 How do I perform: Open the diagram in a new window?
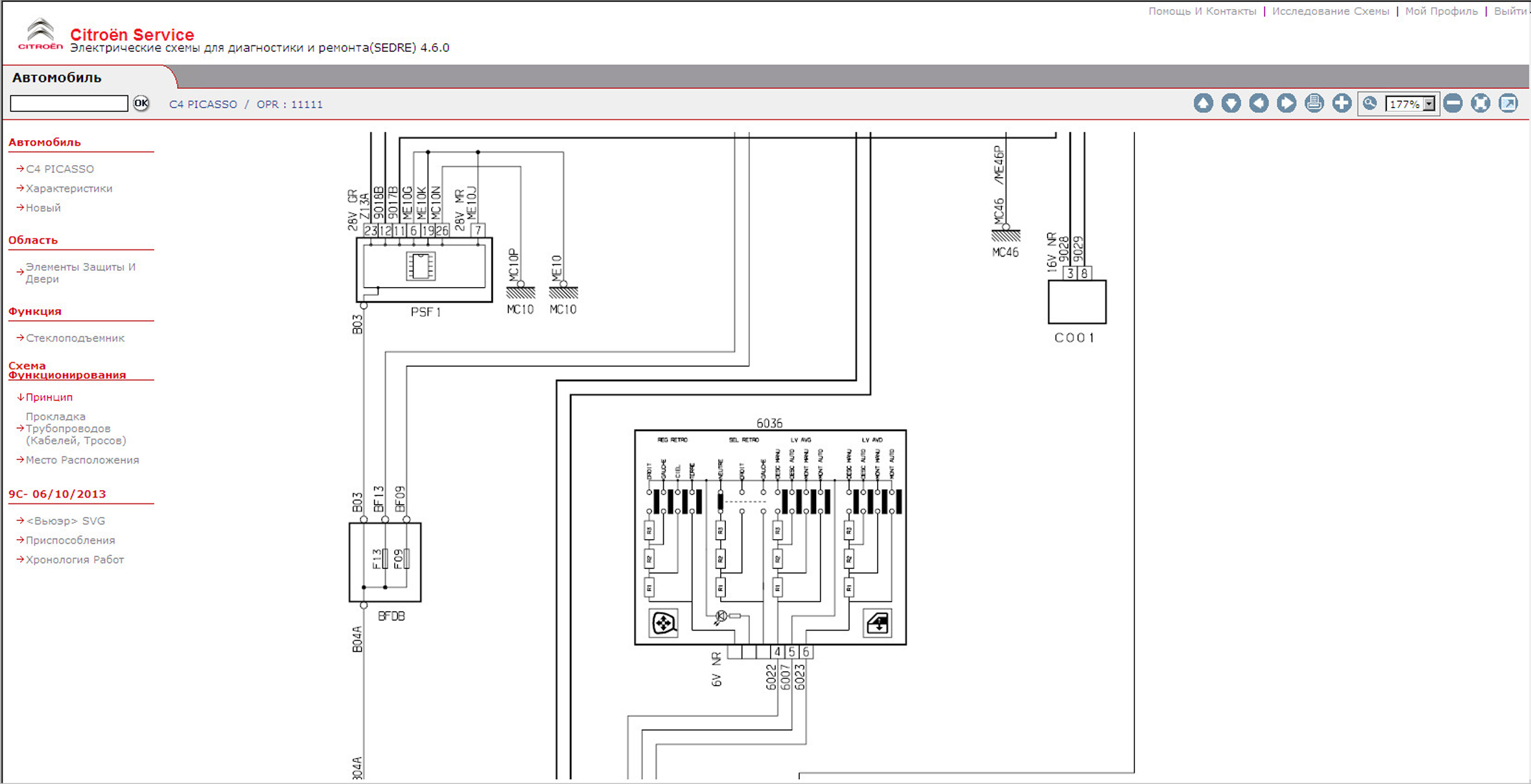click(1508, 104)
